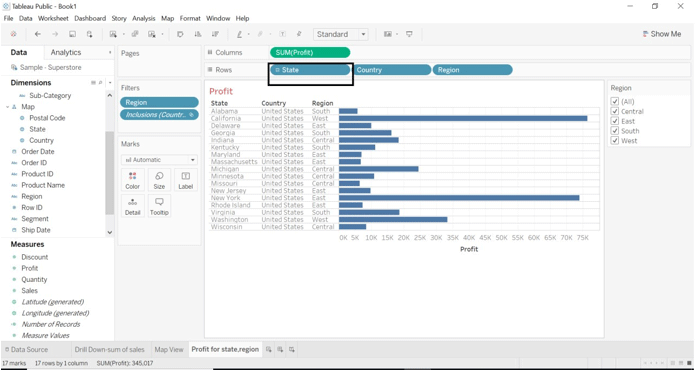695x373 pixels.
Task: Open the Size mark card
Action: click(159, 180)
